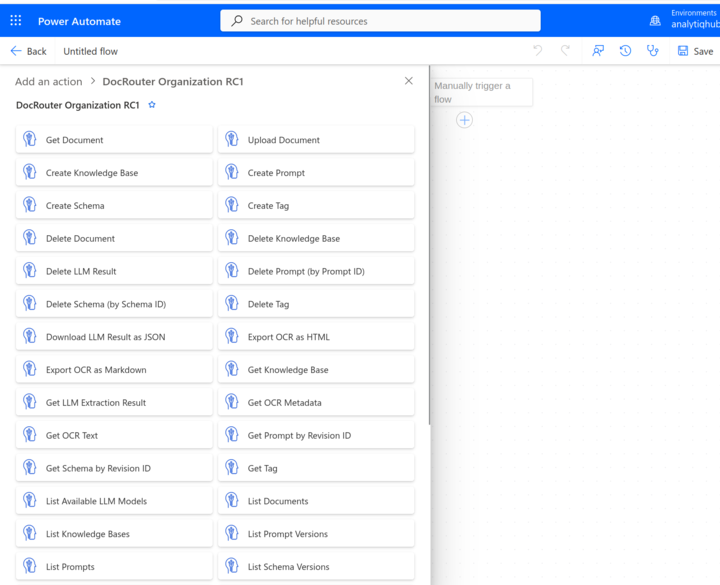Select Get Prompt by Revision ID
This screenshot has width=720, height=585.
pos(316,435)
